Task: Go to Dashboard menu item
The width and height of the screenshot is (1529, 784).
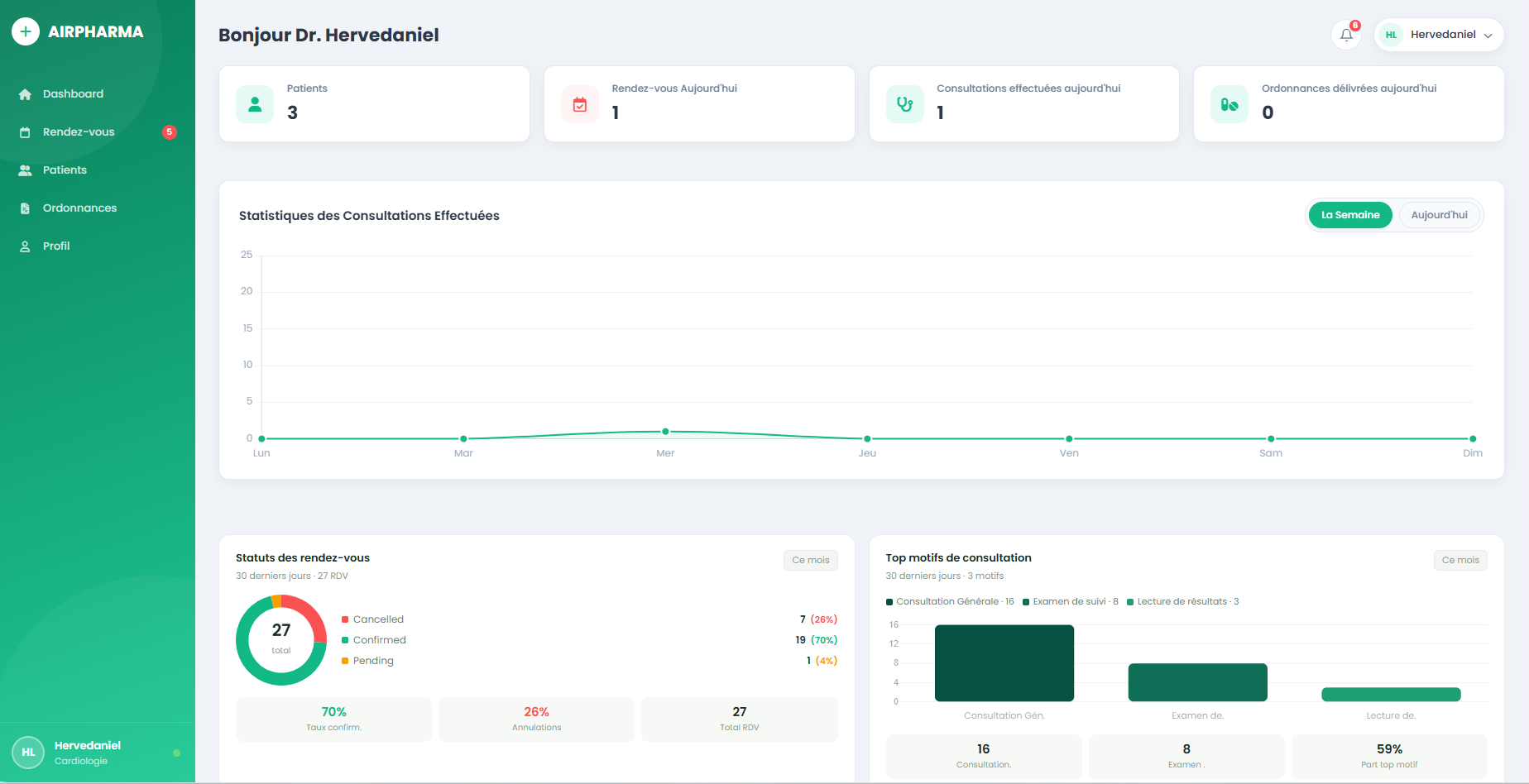Action: point(98,94)
